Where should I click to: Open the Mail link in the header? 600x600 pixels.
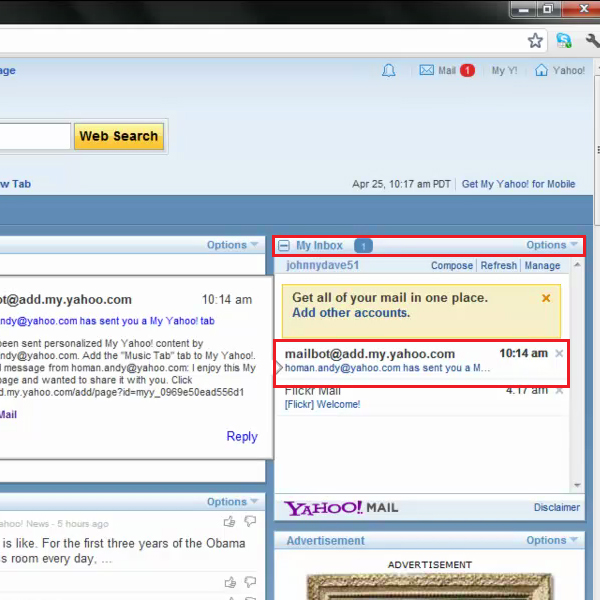447,70
